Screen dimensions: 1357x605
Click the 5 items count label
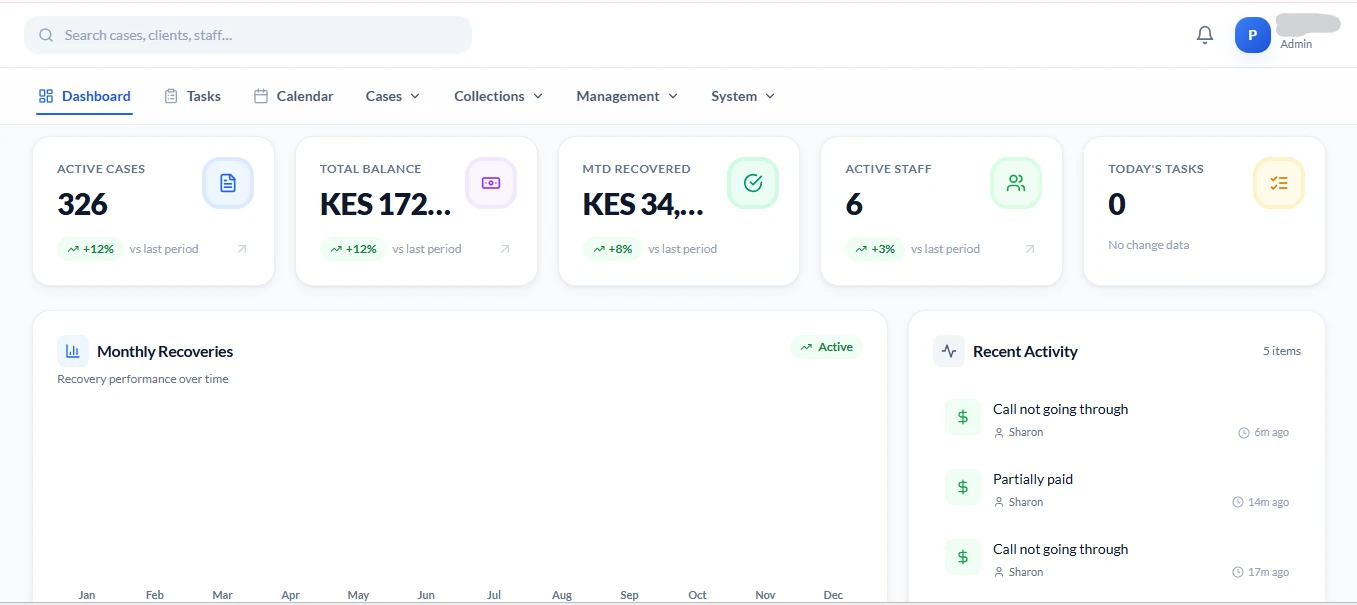pyautogui.click(x=1282, y=351)
